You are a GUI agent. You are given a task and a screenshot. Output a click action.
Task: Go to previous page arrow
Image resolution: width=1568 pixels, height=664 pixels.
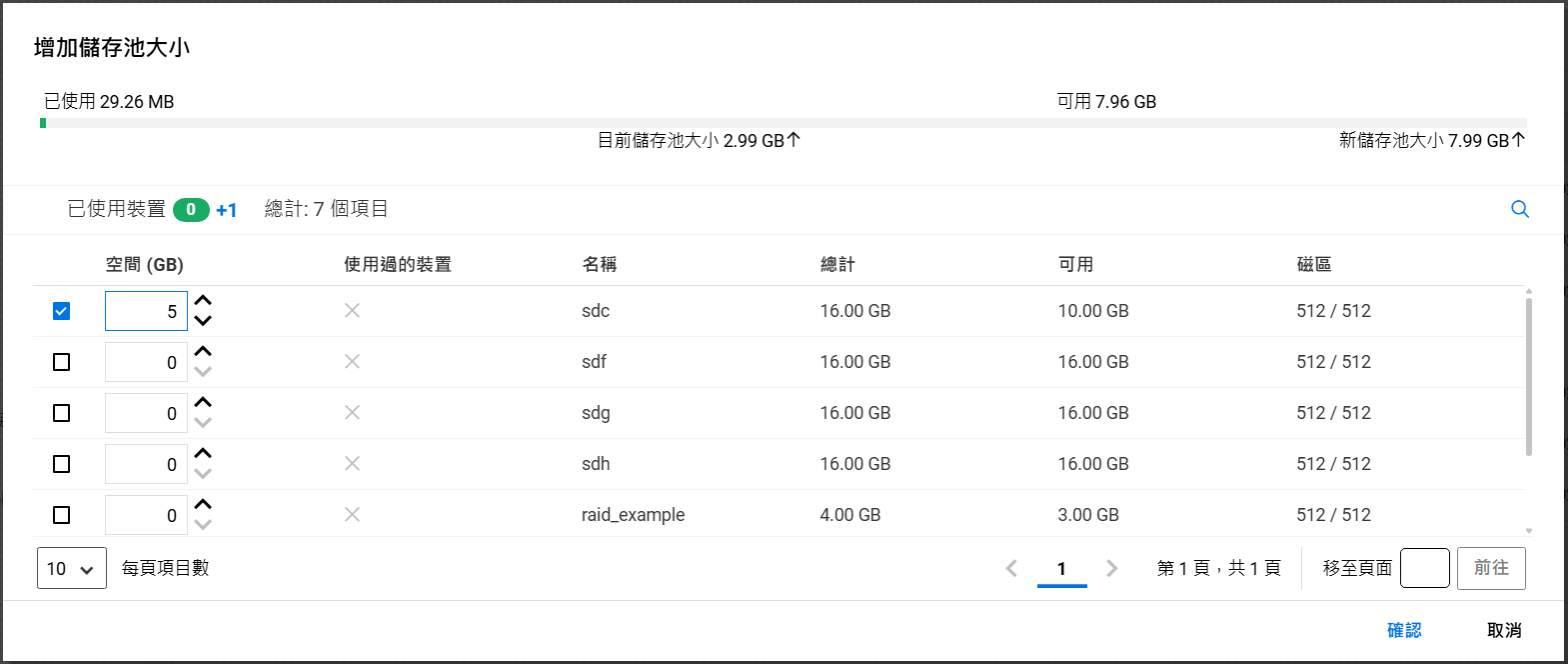pos(1011,568)
